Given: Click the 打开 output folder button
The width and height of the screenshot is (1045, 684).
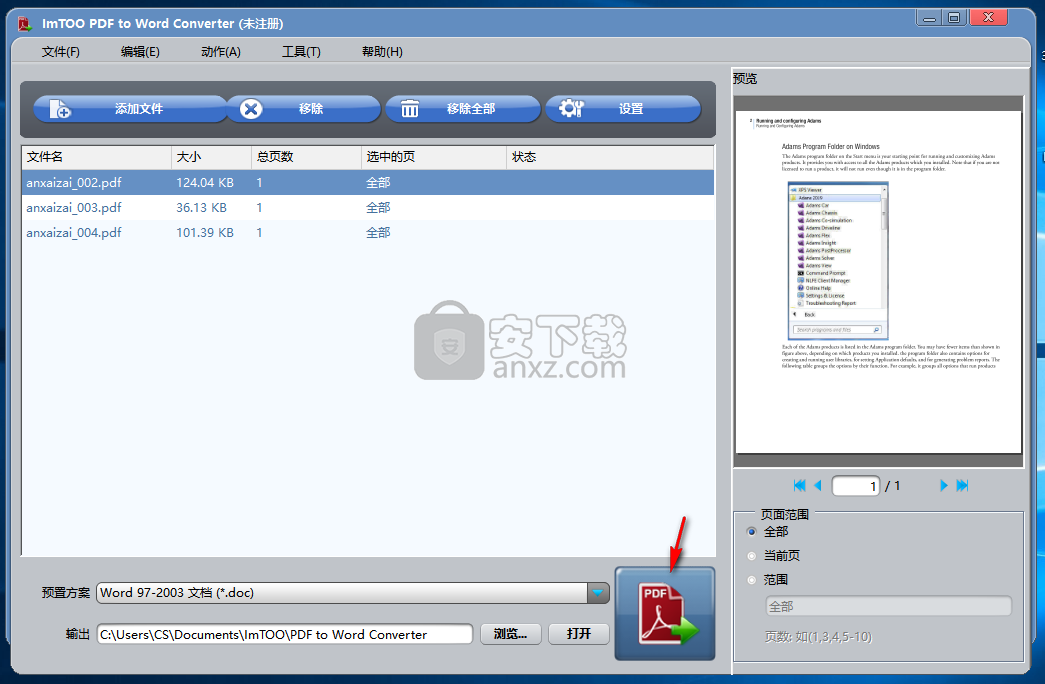Looking at the screenshot, I should [x=579, y=634].
